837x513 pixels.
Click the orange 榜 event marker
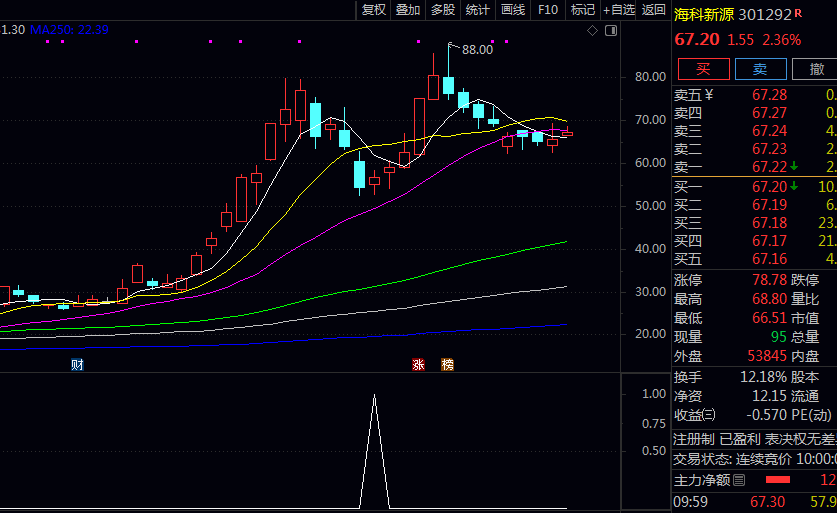pyautogui.click(x=447, y=364)
